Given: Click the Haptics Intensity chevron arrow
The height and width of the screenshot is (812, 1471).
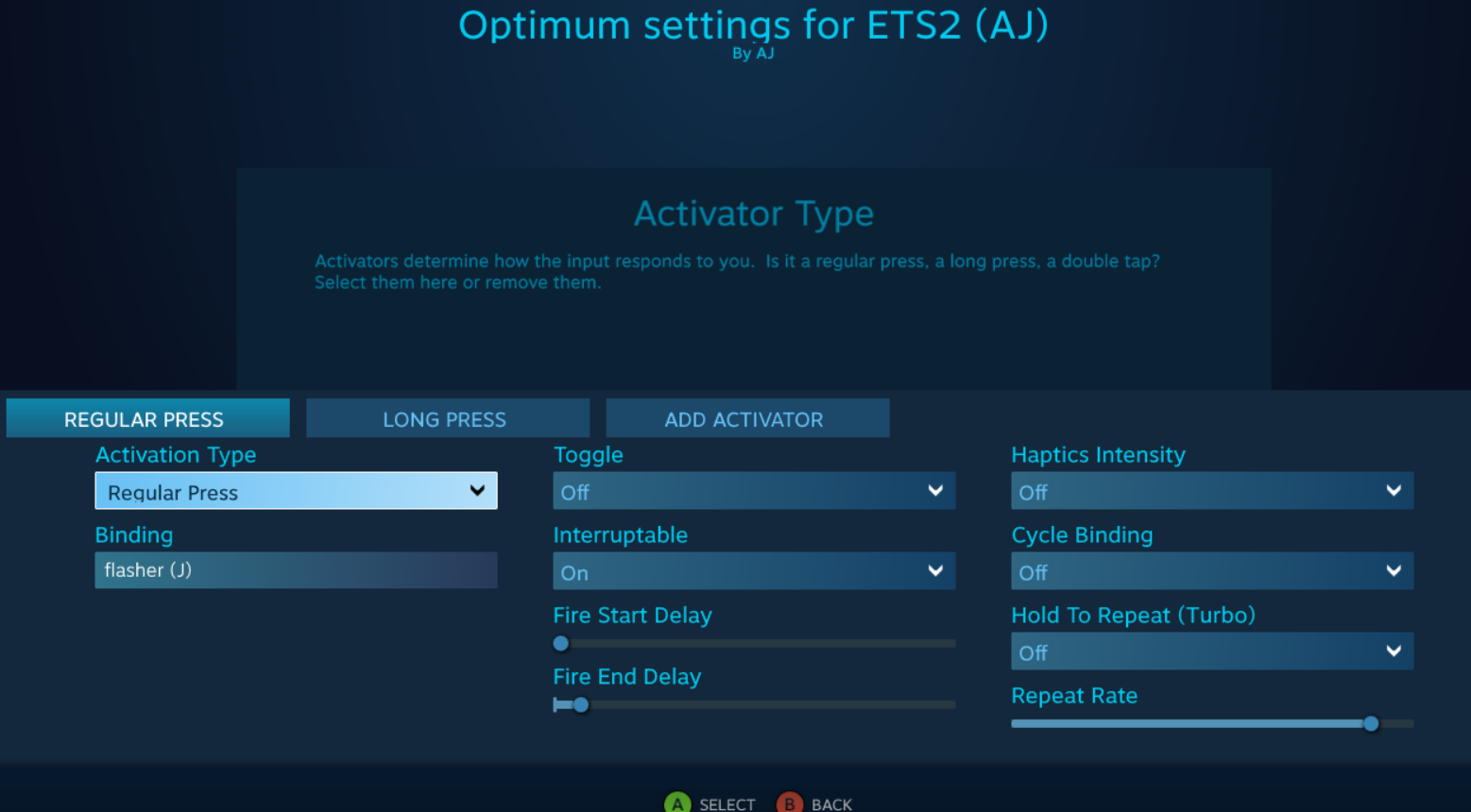Looking at the screenshot, I should click(1394, 490).
